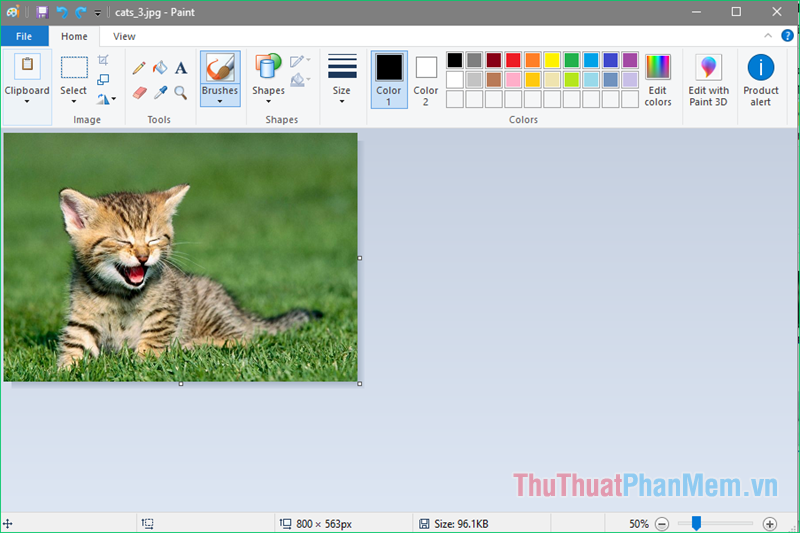Screen dimensions: 800x533
Task: Click the canvas right-edge resize handle
Action: tap(360, 258)
